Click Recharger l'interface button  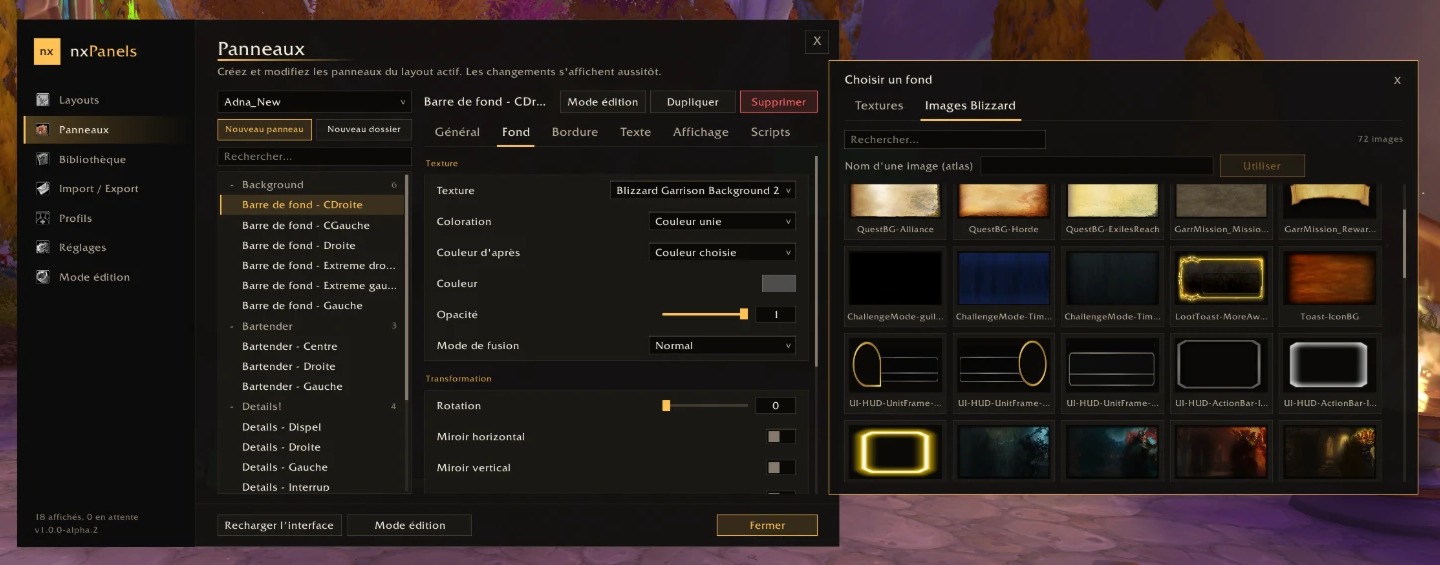pos(280,525)
